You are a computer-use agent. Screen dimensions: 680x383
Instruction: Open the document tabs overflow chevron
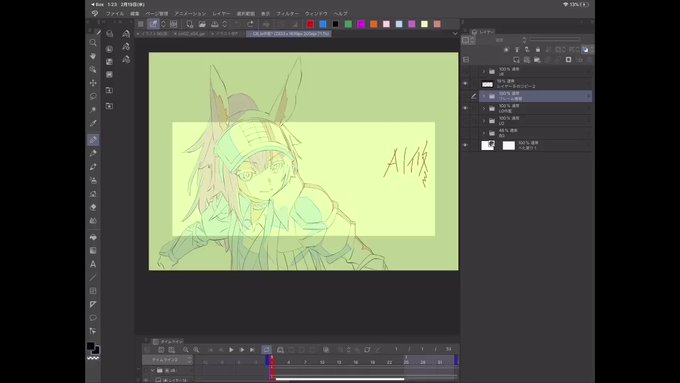click(x=454, y=33)
